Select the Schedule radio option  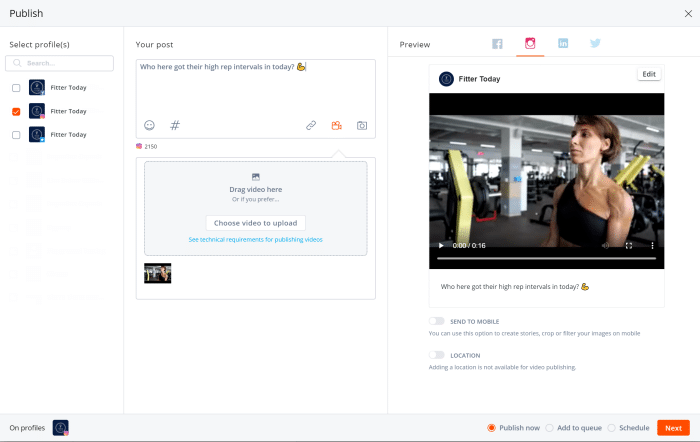(612, 428)
